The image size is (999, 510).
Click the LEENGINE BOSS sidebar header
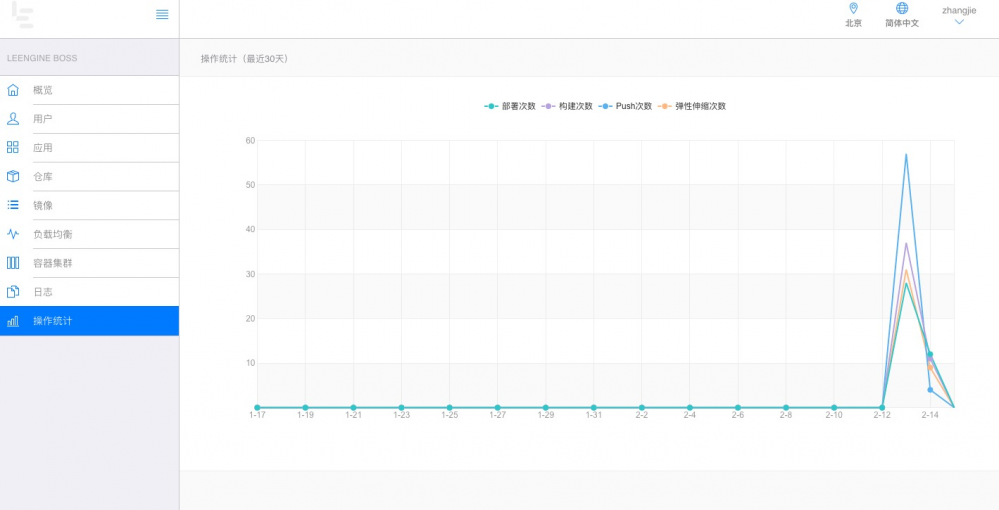pos(42,58)
